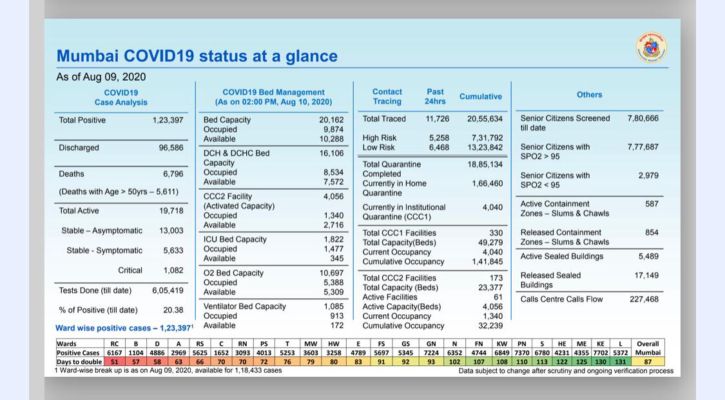This screenshot has width=725, height=400.
Task: Click the 'Total Positive' row label
Action: pos(82,119)
